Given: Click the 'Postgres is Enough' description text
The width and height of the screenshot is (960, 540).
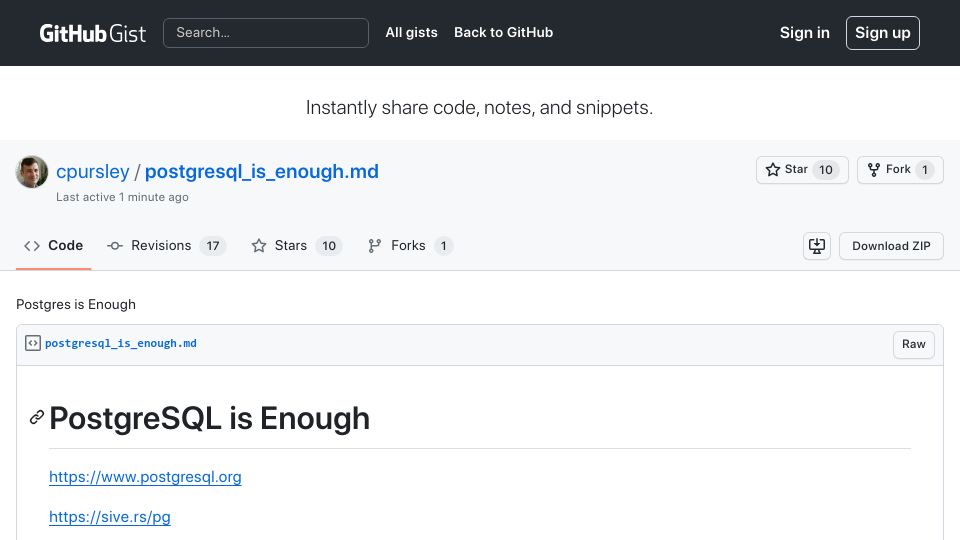Looking at the screenshot, I should (x=76, y=304).
